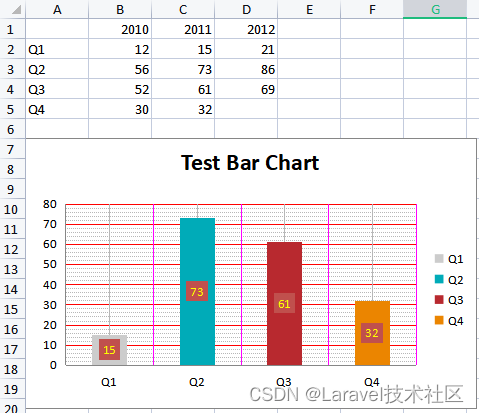This screenshot has height=413, width=479.
Task: Select row 5 header
Action: [x=12, y=109]
